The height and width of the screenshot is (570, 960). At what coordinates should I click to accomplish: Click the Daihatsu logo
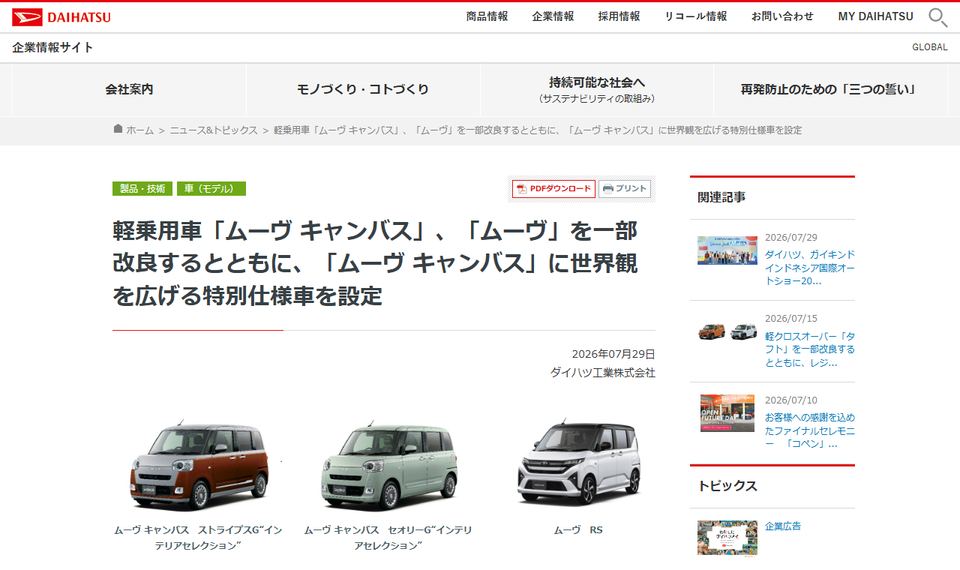61,17
